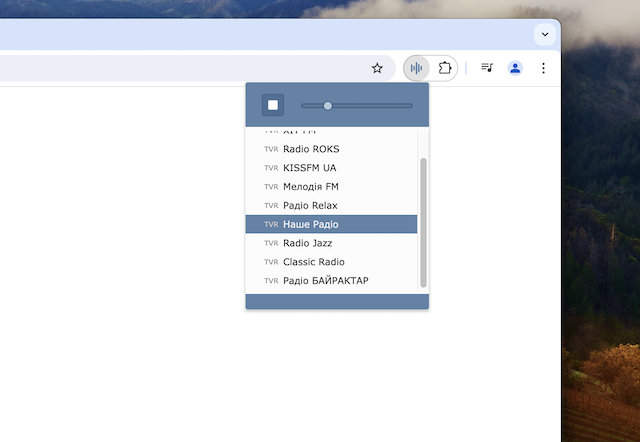The width and height of the screenshot is (640, 442).
Task: Choose the Мелодія FM station
Action: coord(331,187)
